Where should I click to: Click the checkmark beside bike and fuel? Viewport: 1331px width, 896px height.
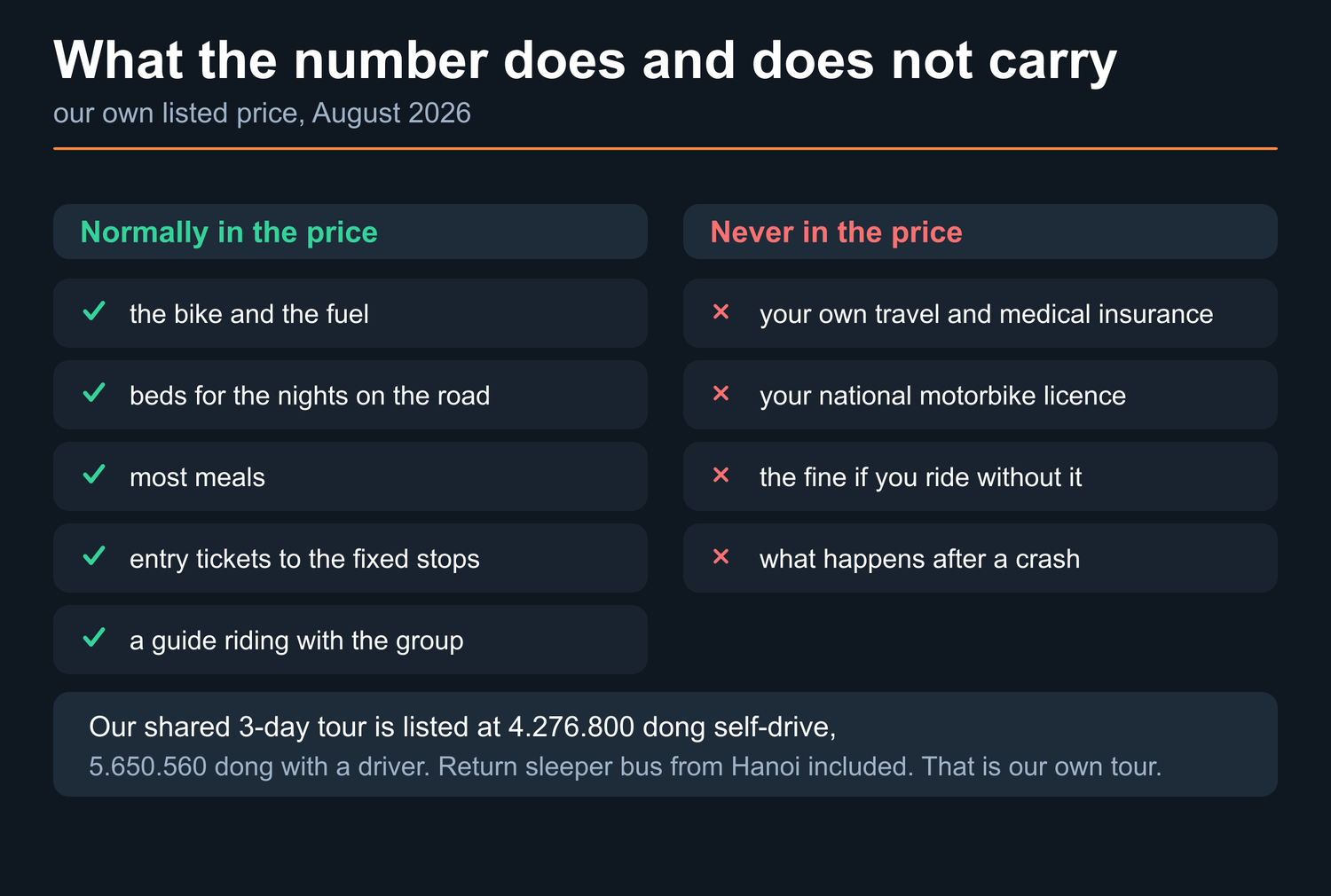click(94, 311)
